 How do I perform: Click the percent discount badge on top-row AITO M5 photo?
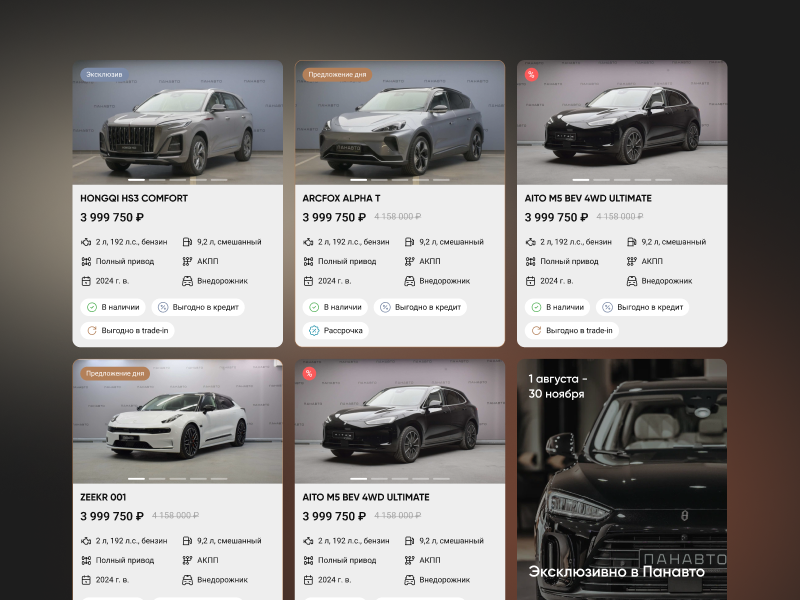(x=532, y=74)
